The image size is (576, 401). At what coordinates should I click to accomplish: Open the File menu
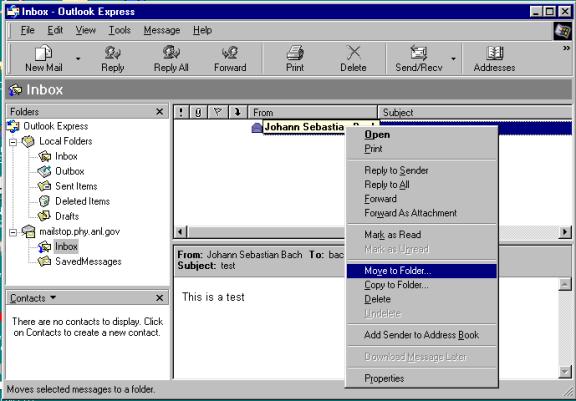click(x=28, y=30)
